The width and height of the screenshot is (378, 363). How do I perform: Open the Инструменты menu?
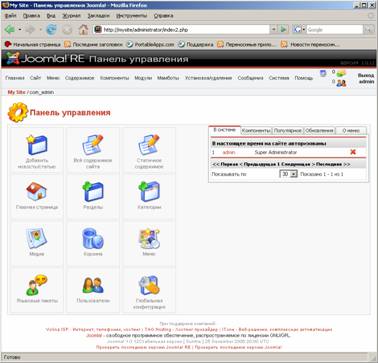(132, 16)
